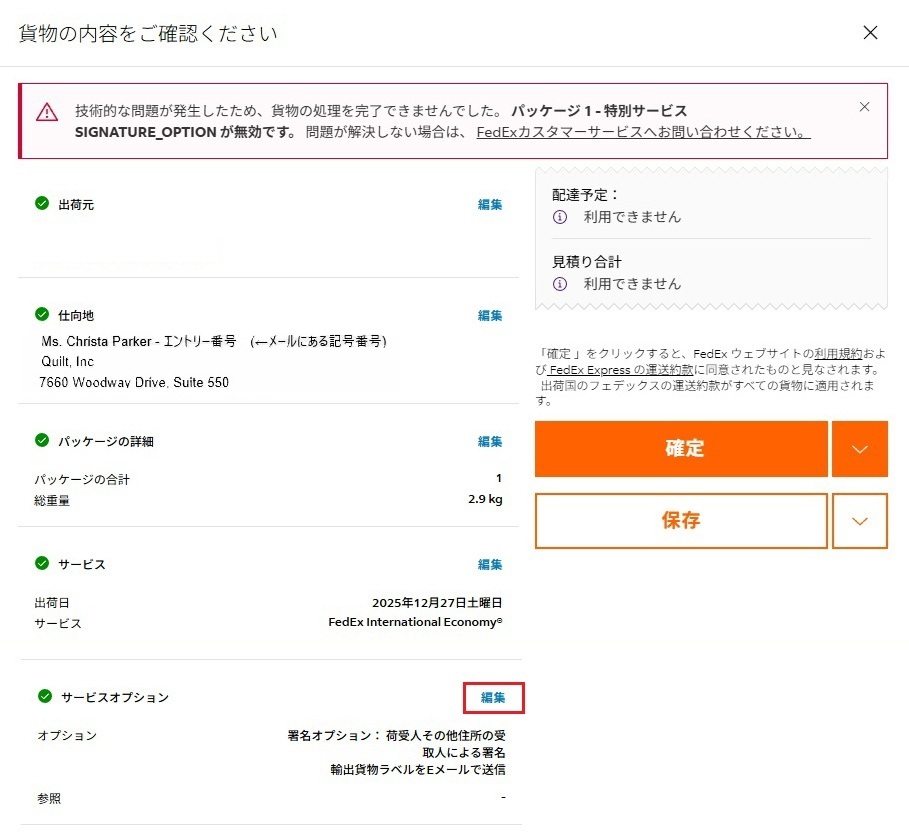Click the FedEx International Economy service text
This screenshot has height=836, width=909.
point(415,622)
